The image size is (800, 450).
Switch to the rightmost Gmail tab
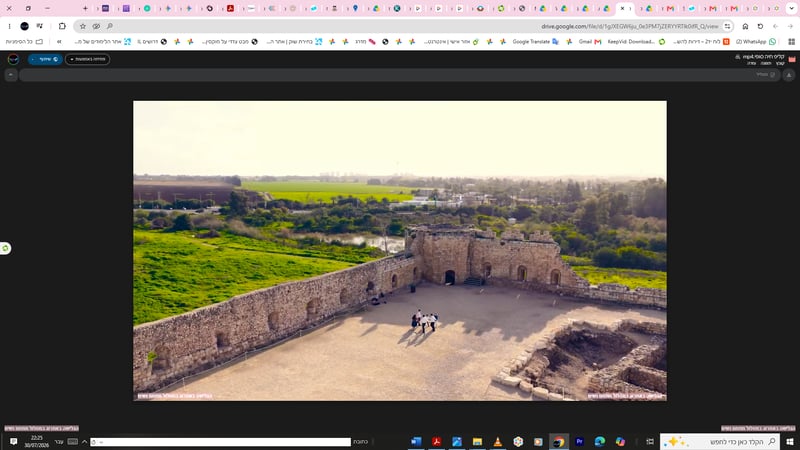(734, 8)
